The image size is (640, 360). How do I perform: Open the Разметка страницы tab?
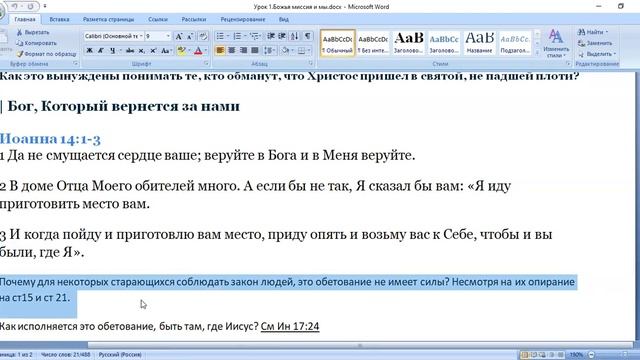pos(108,19)
